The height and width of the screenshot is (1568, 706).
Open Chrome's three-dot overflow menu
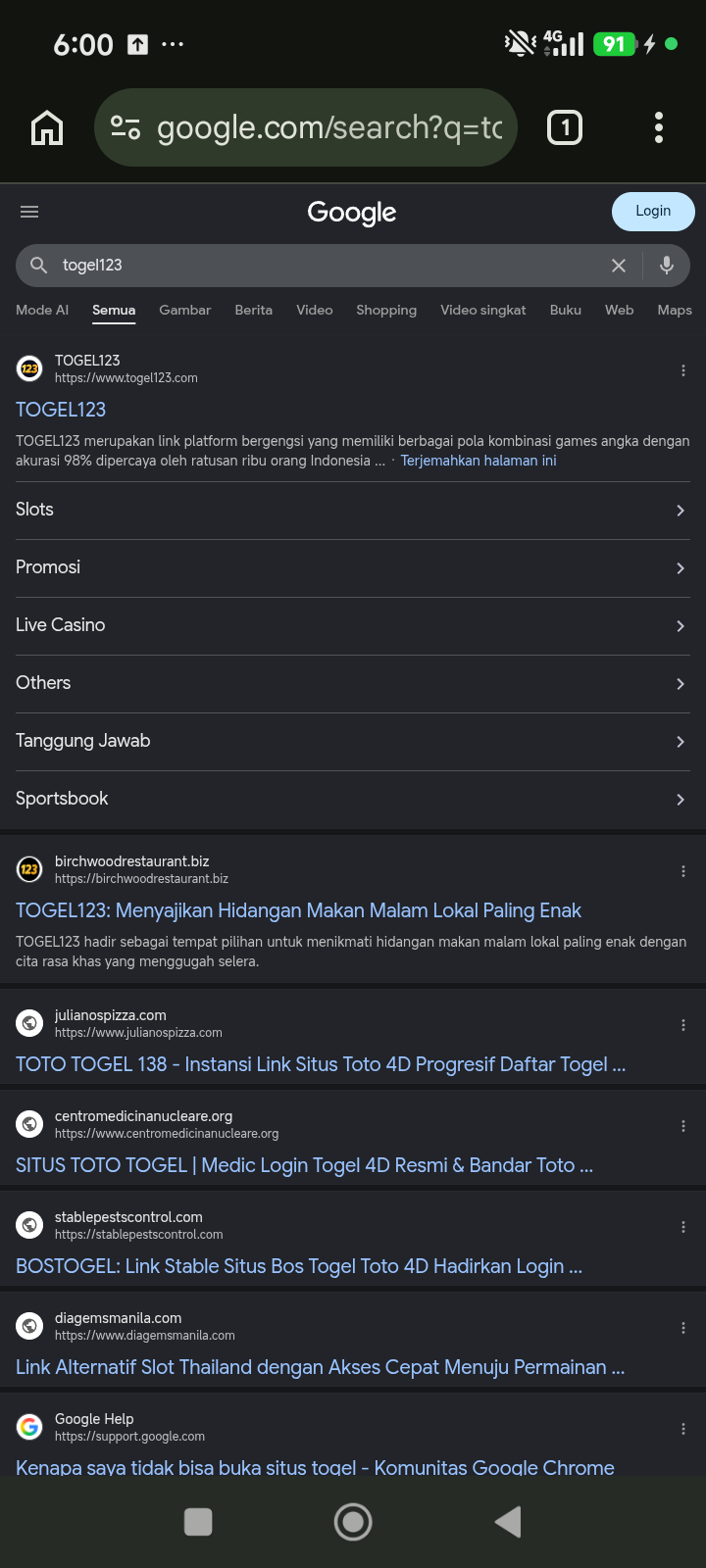point(659,127)
